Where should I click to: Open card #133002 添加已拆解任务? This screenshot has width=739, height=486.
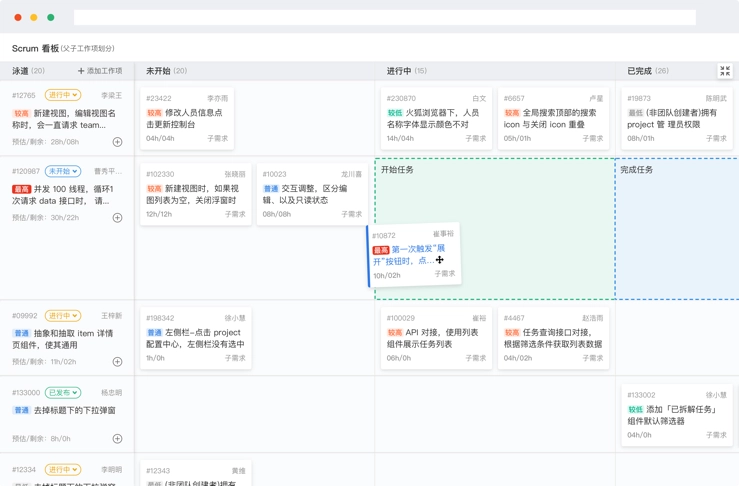pyautogui.click(x=677, y=415)
